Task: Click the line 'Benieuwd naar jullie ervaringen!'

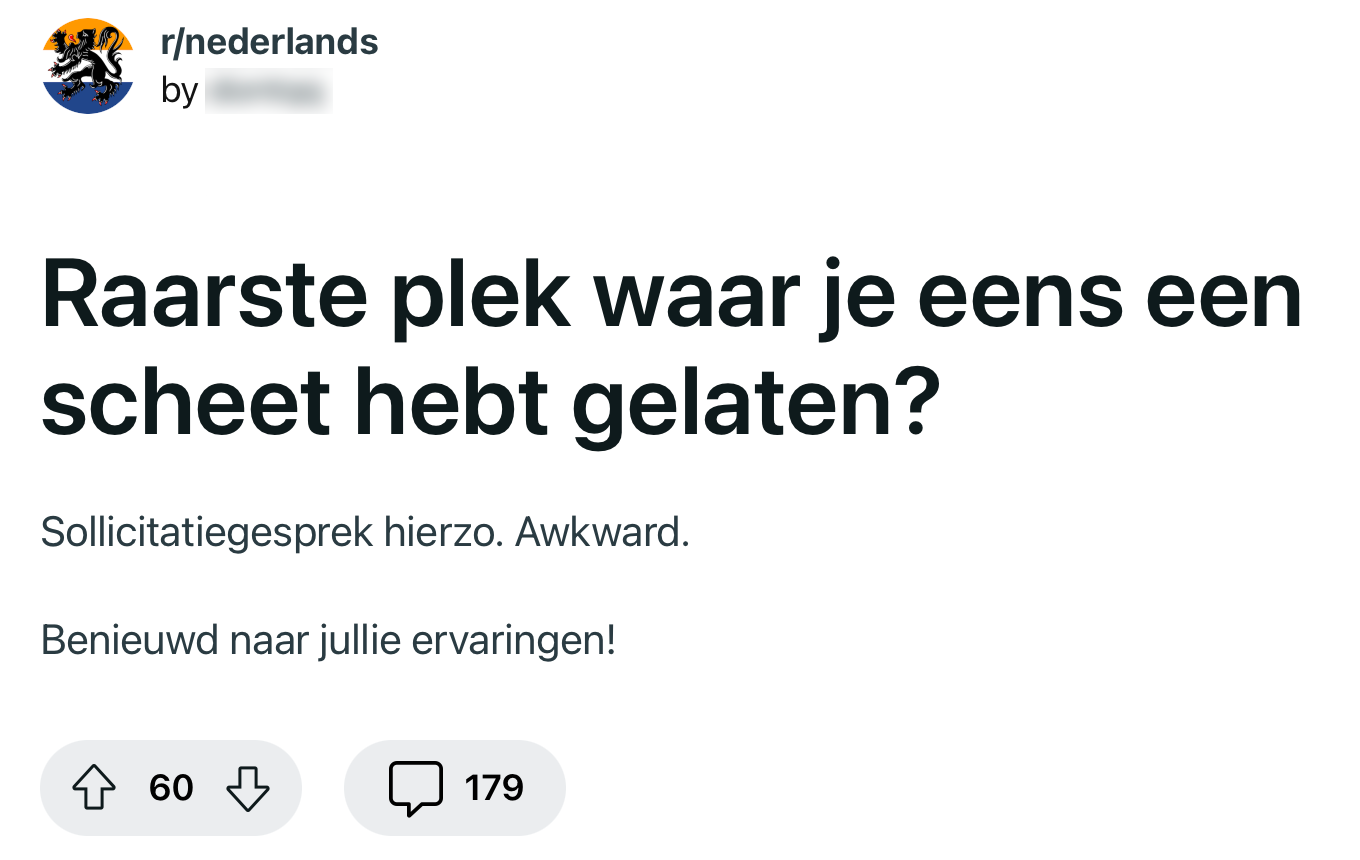Action: (x=328, y=638)
